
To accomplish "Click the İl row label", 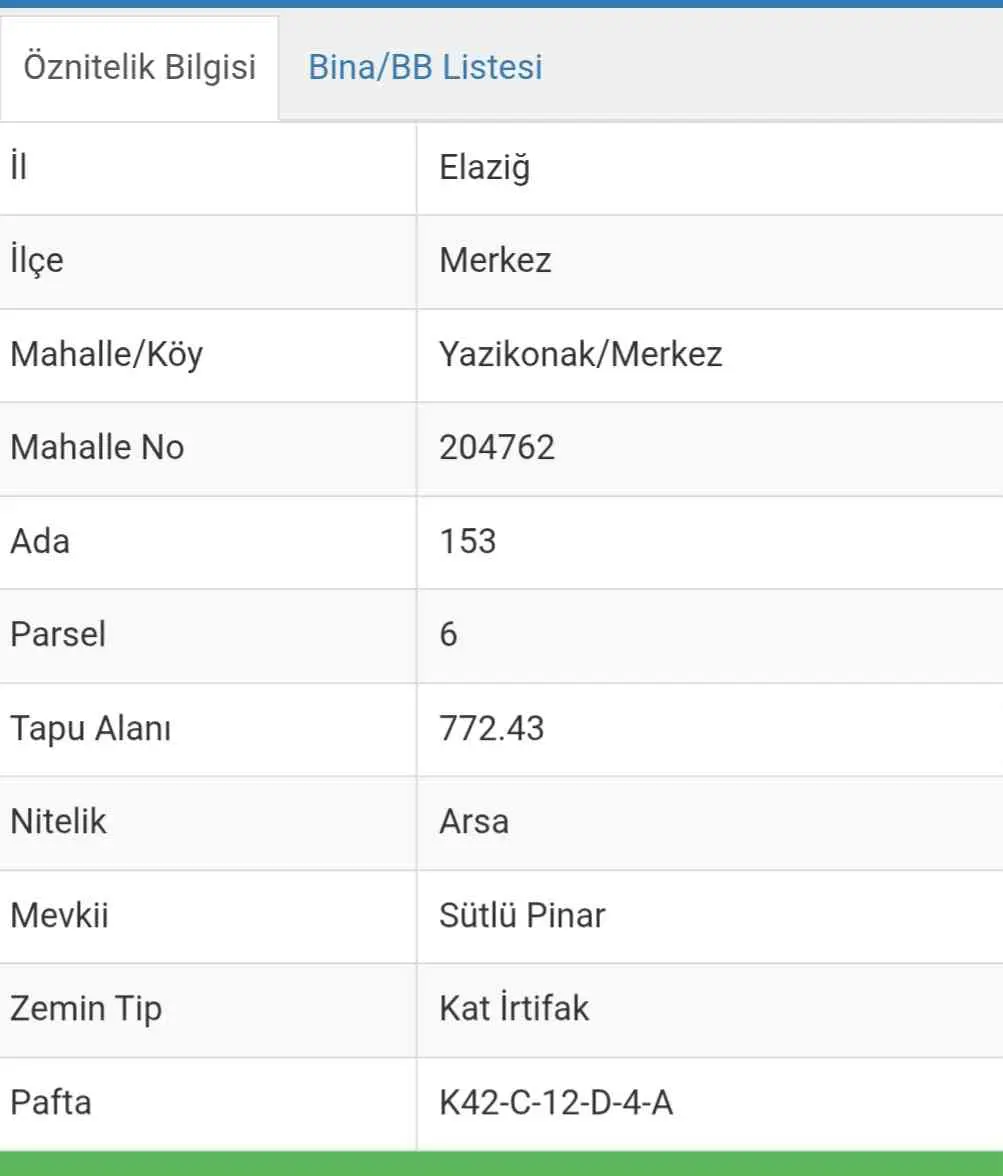I will (19, 166).
